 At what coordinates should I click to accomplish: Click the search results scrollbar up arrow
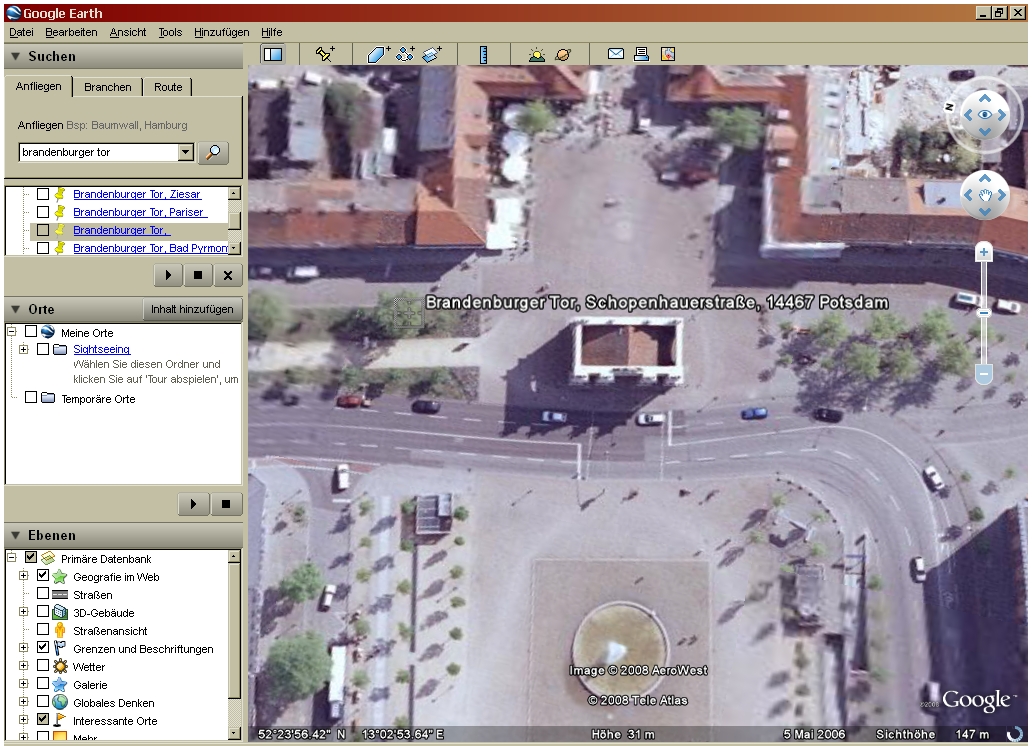[234, 194]
